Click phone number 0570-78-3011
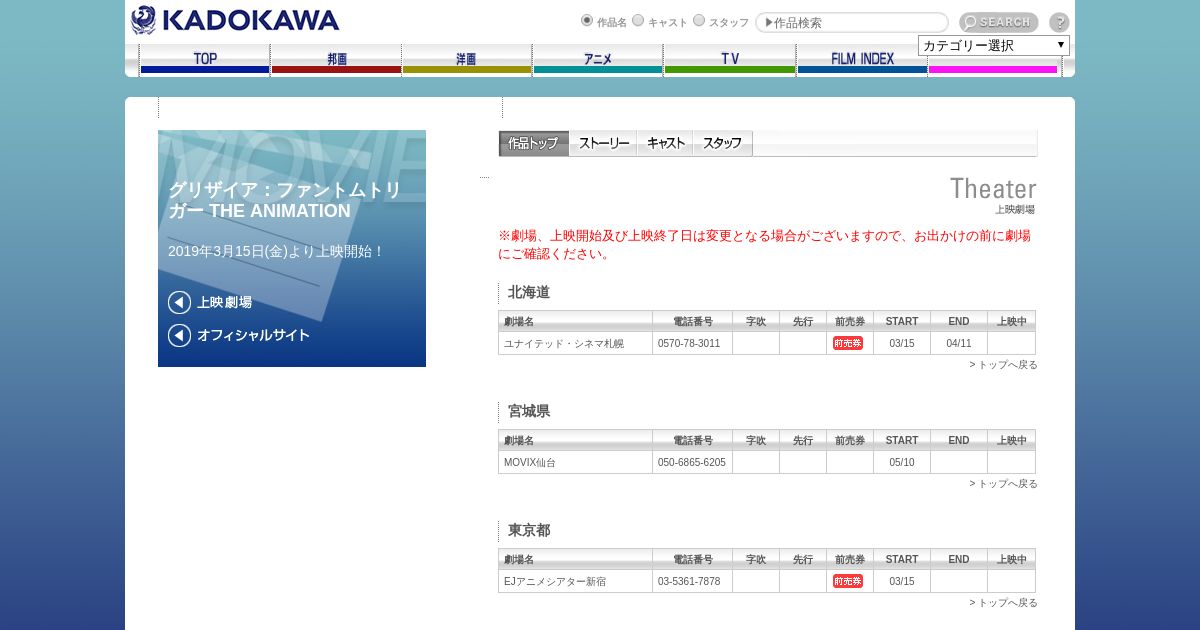This screenshot has width=1200, height=630. (x=689, y=343)
